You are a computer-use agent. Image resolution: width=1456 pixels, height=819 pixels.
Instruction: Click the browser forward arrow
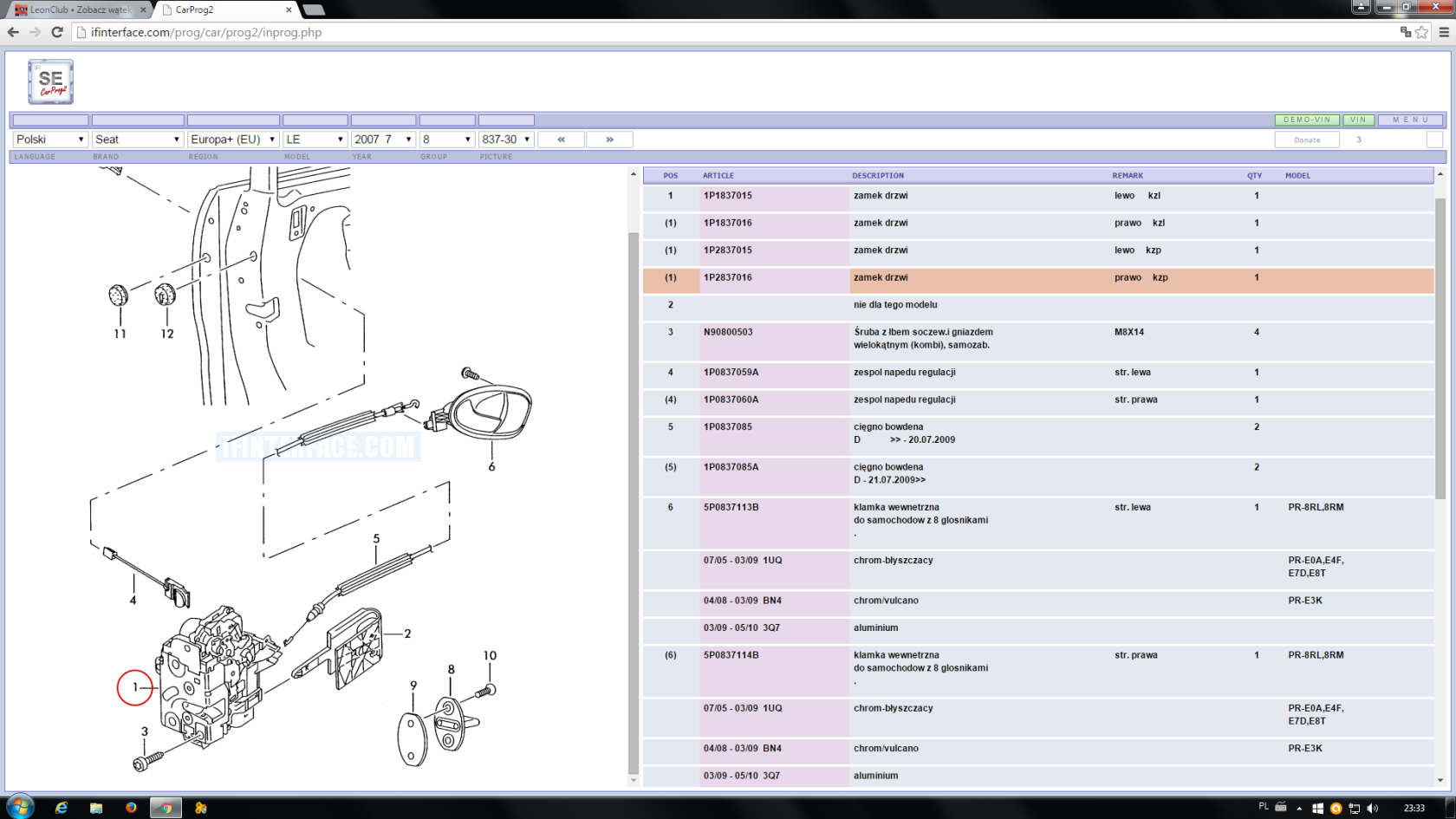click(35, 32)
